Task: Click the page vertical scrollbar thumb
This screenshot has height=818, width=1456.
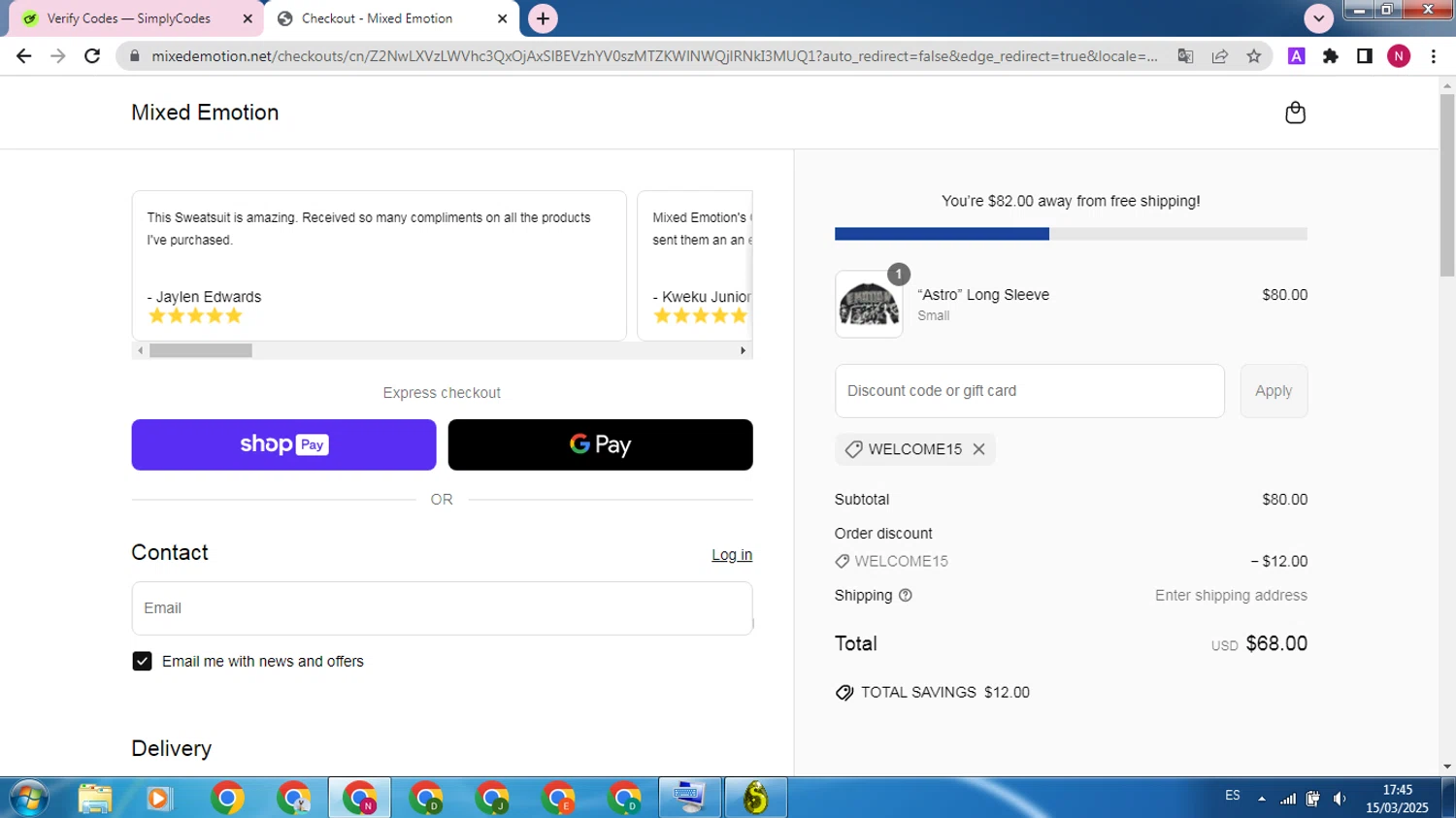Action: tap(1447, 184)
